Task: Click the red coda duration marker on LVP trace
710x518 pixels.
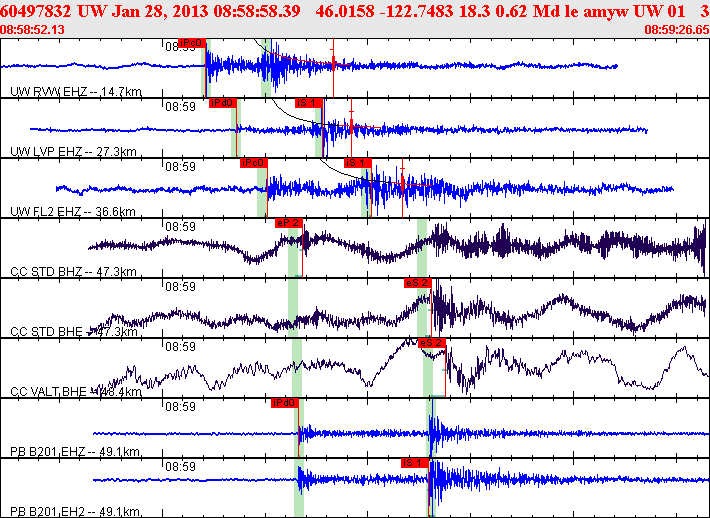Action: (x=351, y=128)
